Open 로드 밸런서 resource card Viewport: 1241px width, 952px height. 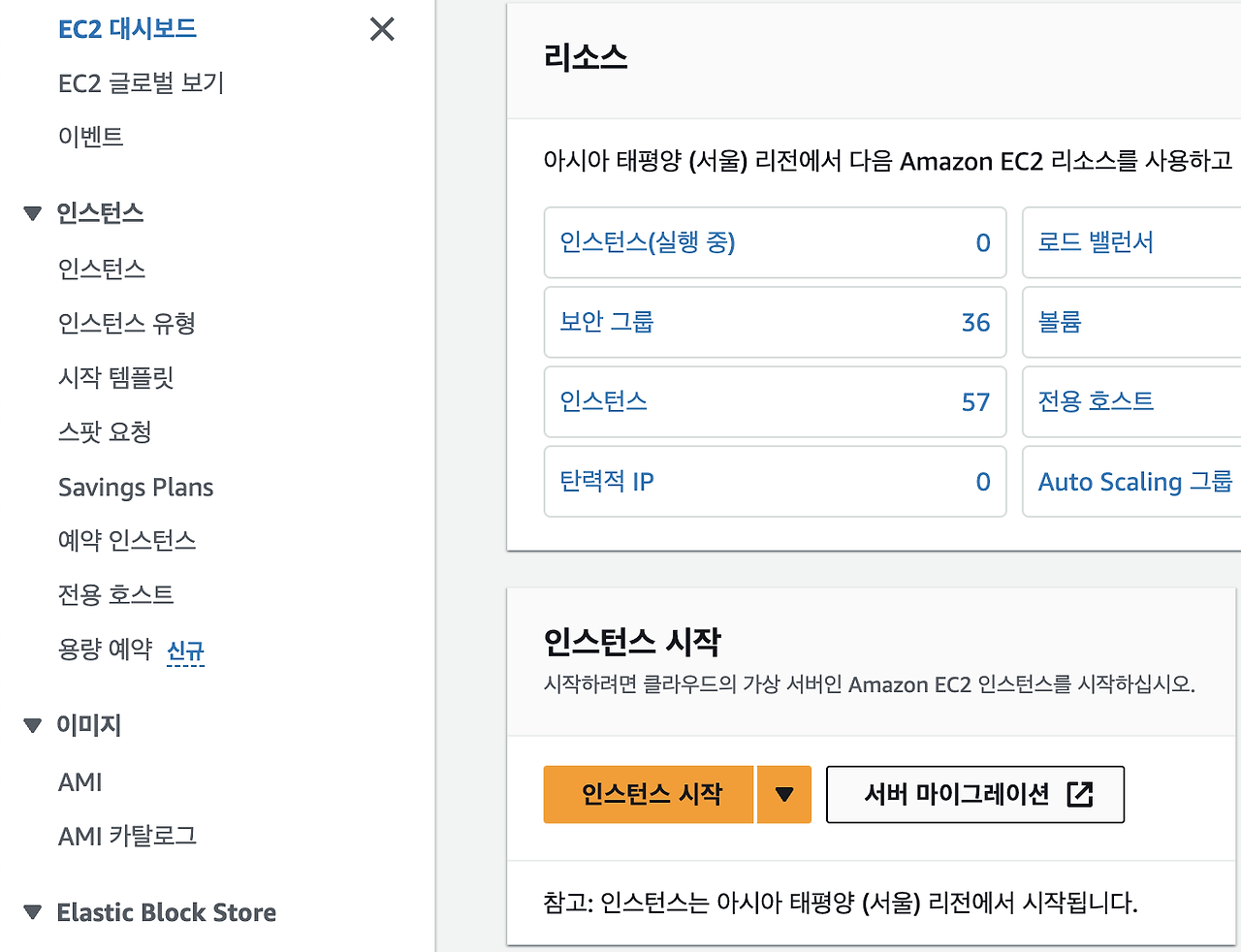point(1131,242)
